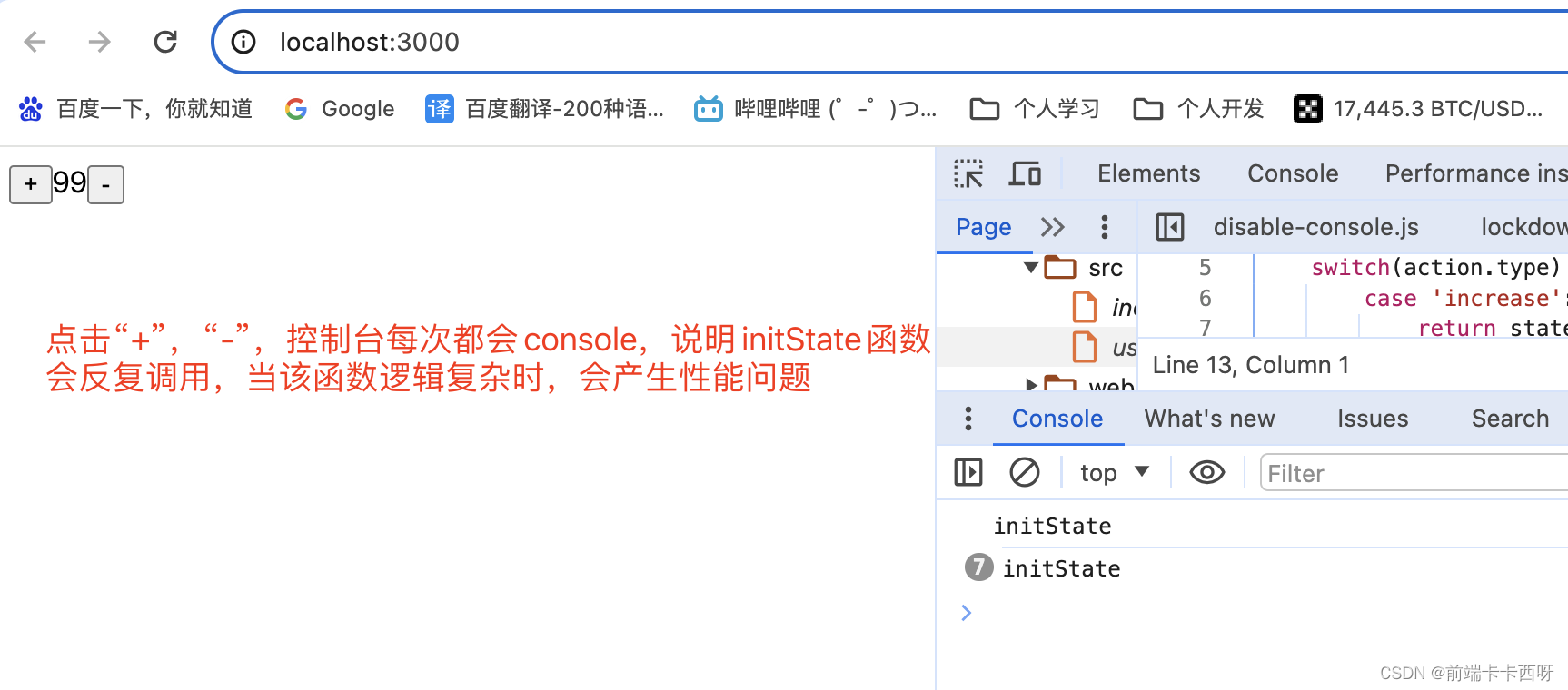1568x690 pixels.
Task: Open the Baidu bookmark
Action: 135,109
